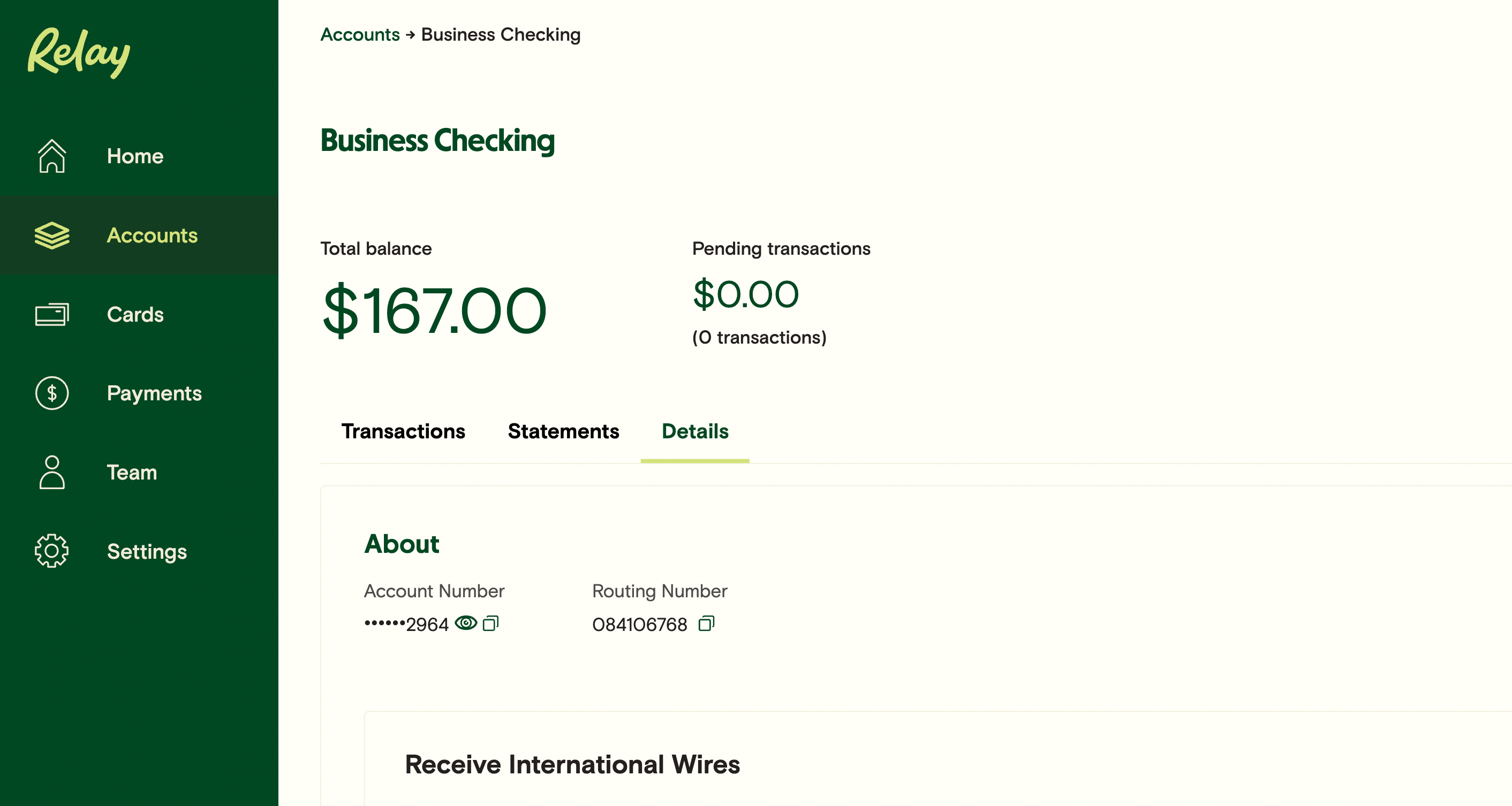
Task: Click the Business Checking breadcrumb
Action: [x=501, y=34]
